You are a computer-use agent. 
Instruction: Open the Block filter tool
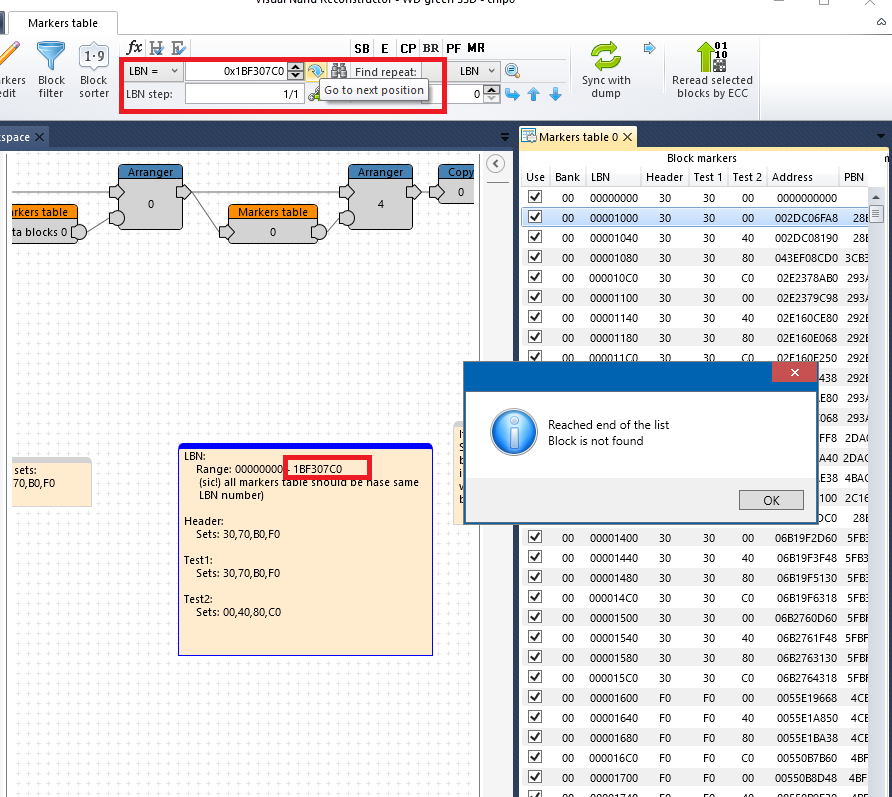point(51,69)
